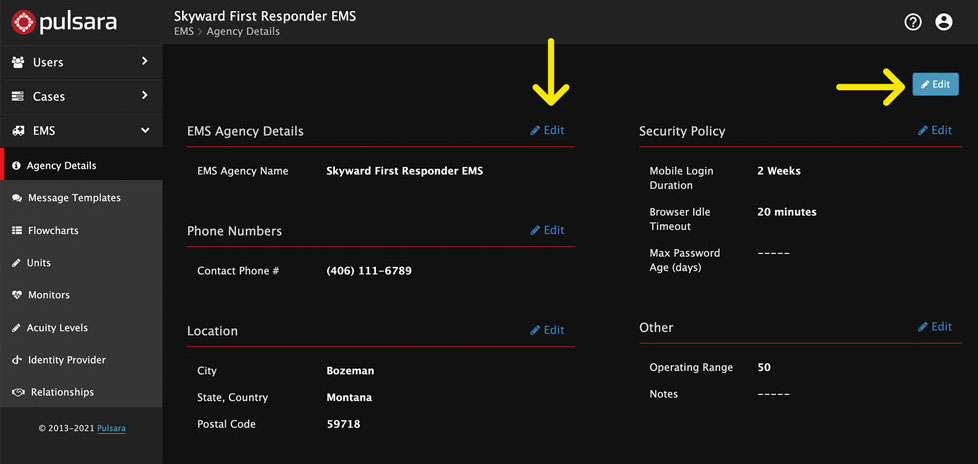Viewport: 978px width, 464px height.
Task: Click the Pulsara logo
Action: pos(64,22)
